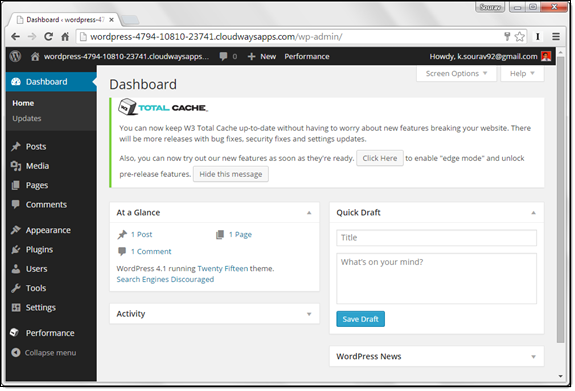Click the home icon in admin bar
575x391 pixels.
(35, 56)
